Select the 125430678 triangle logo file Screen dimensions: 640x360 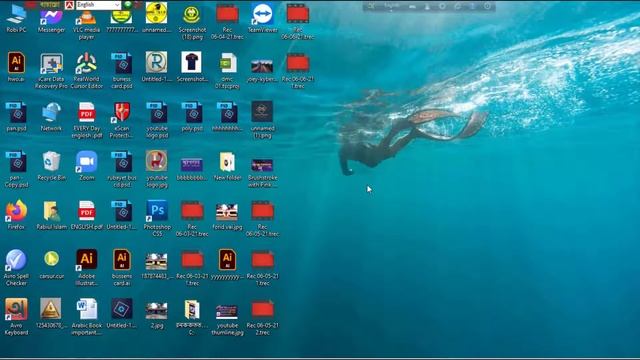51,313
